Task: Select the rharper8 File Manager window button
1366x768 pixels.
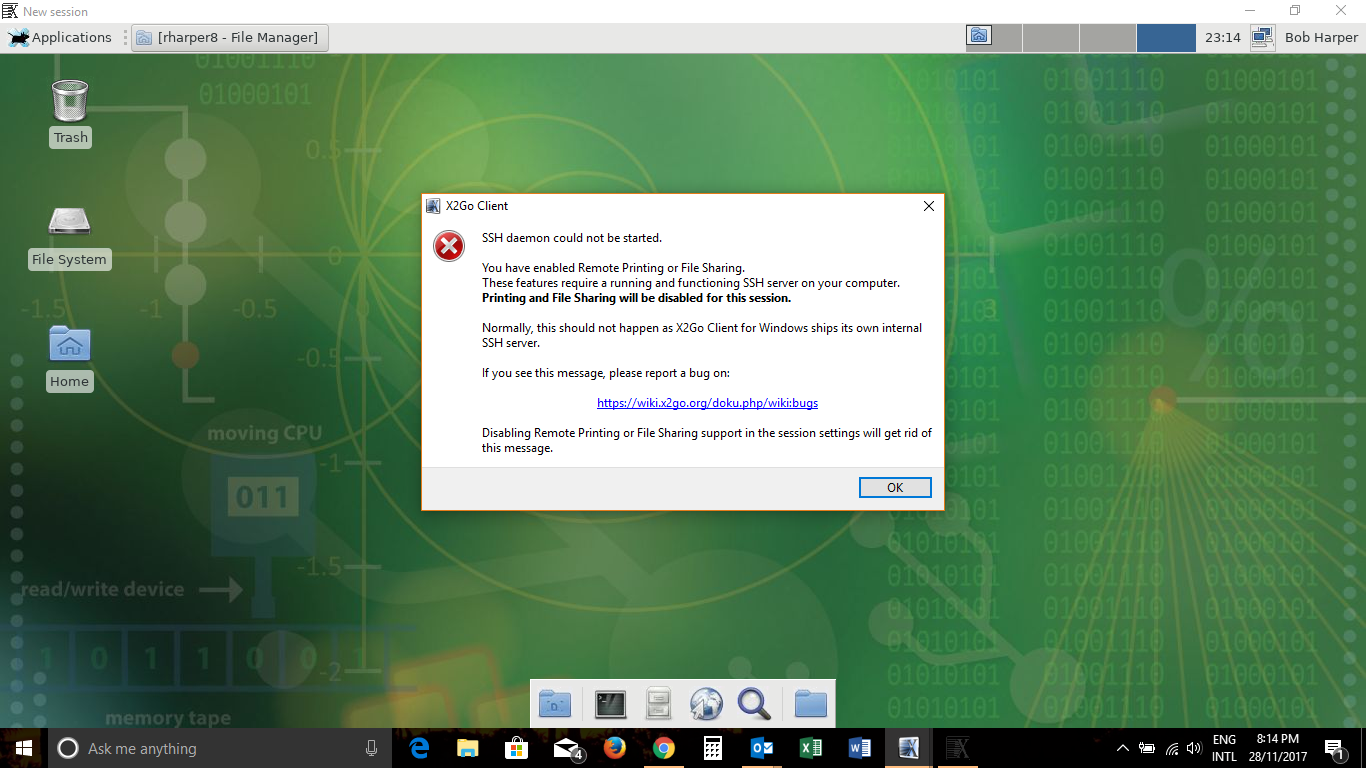Action: [x=230, y=38]
